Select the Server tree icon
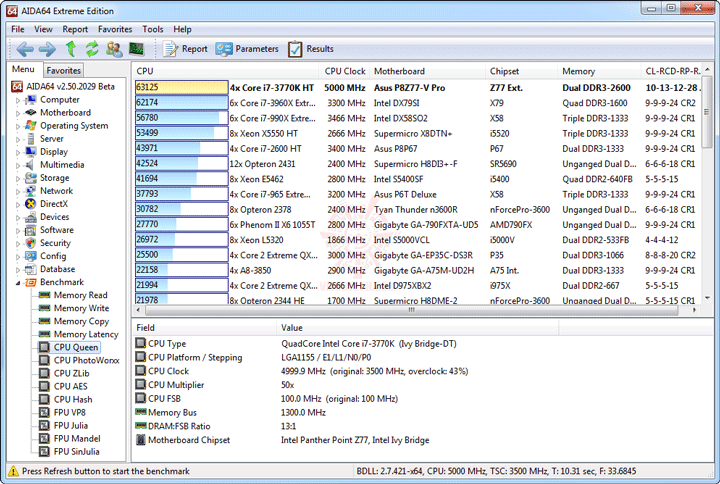The height and width of the screenshot is (484, 720). pyautogui.click(x=31, y=139)
